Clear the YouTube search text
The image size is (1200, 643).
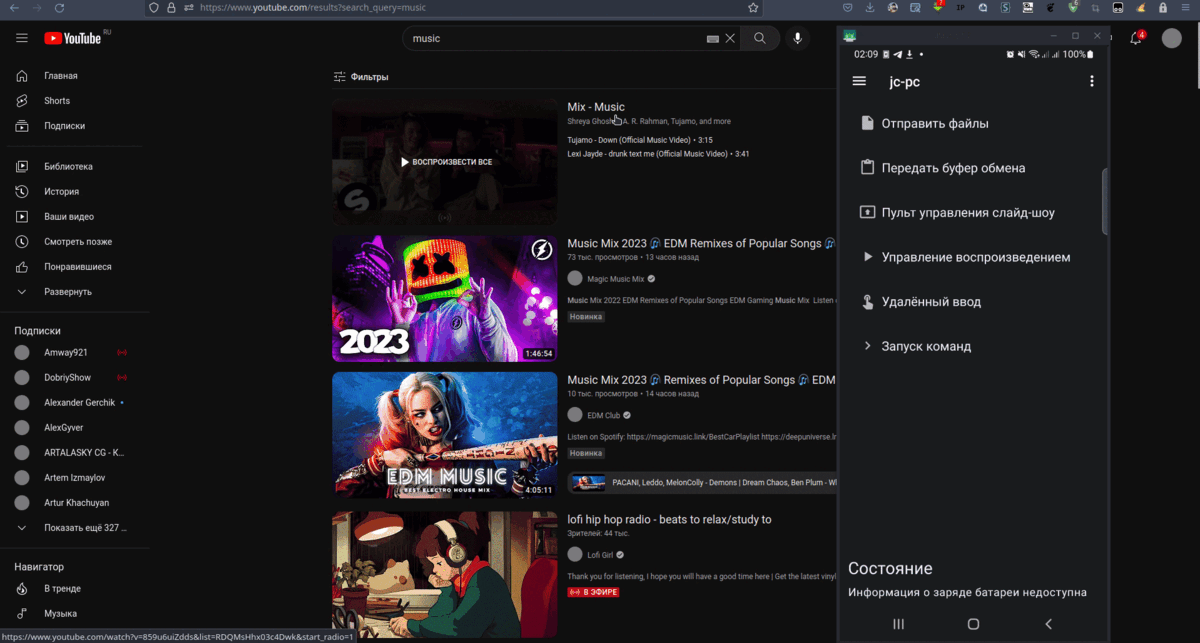click(730, 38)
